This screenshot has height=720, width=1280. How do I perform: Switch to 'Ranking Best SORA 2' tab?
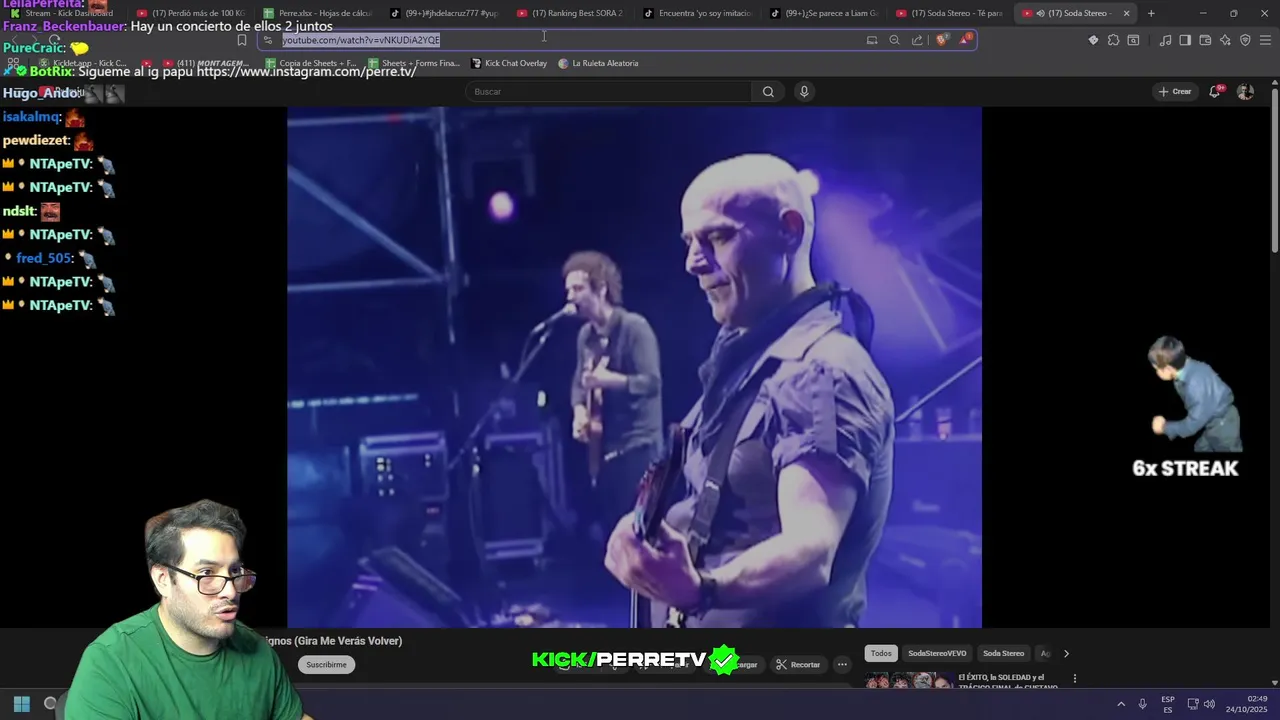pyautogui.click(x=572, y=13)
